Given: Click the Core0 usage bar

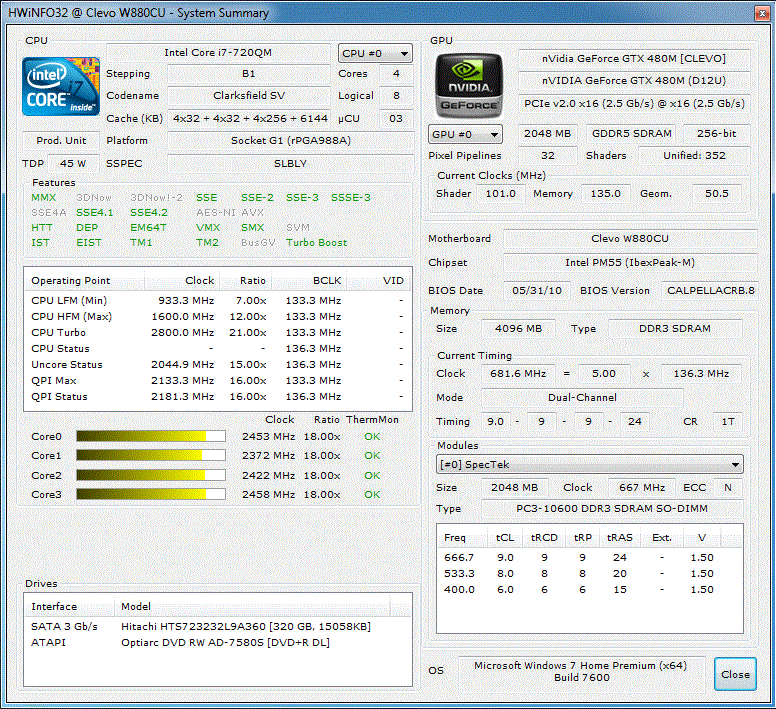Looking at the screenshot, I should [151, 436].
